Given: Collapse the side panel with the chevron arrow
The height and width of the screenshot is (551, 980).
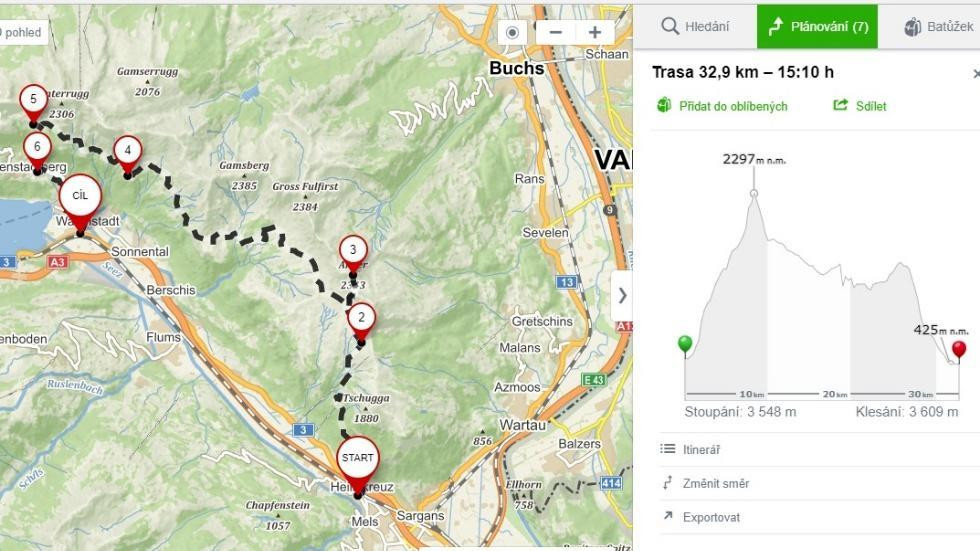Looking at the screenshot, I should click(622, 295).
